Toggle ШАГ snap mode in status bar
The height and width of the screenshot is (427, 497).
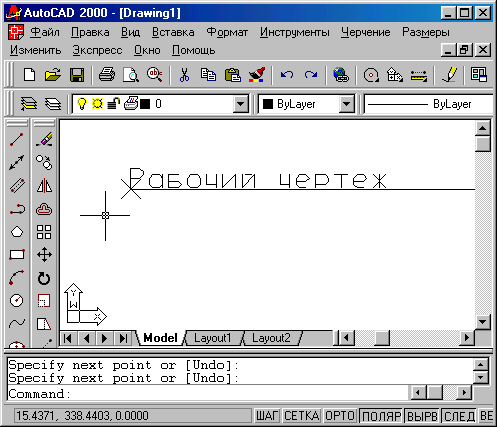[x=267, y=416]
